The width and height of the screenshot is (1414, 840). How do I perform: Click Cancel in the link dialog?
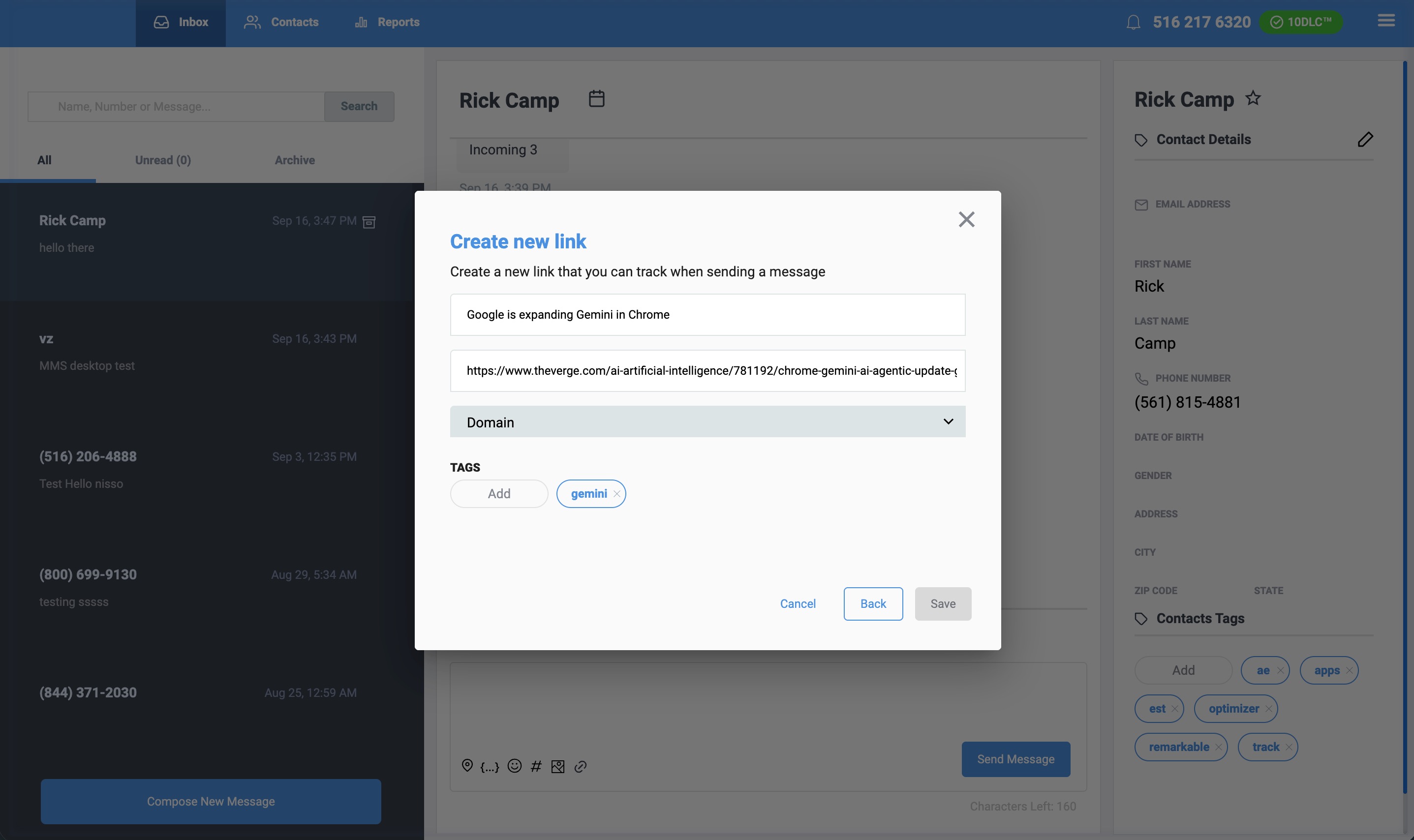coord(798,604)
